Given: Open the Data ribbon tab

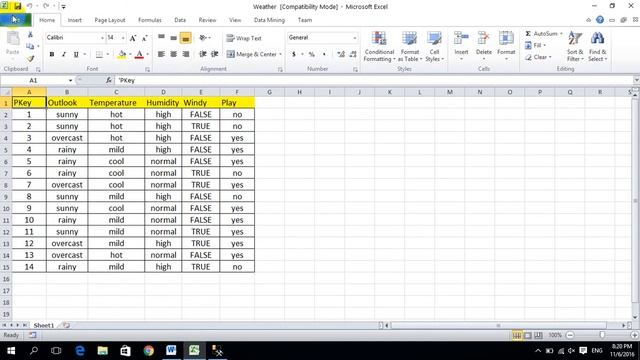Looking at the screenshot, I should (180, 20).
